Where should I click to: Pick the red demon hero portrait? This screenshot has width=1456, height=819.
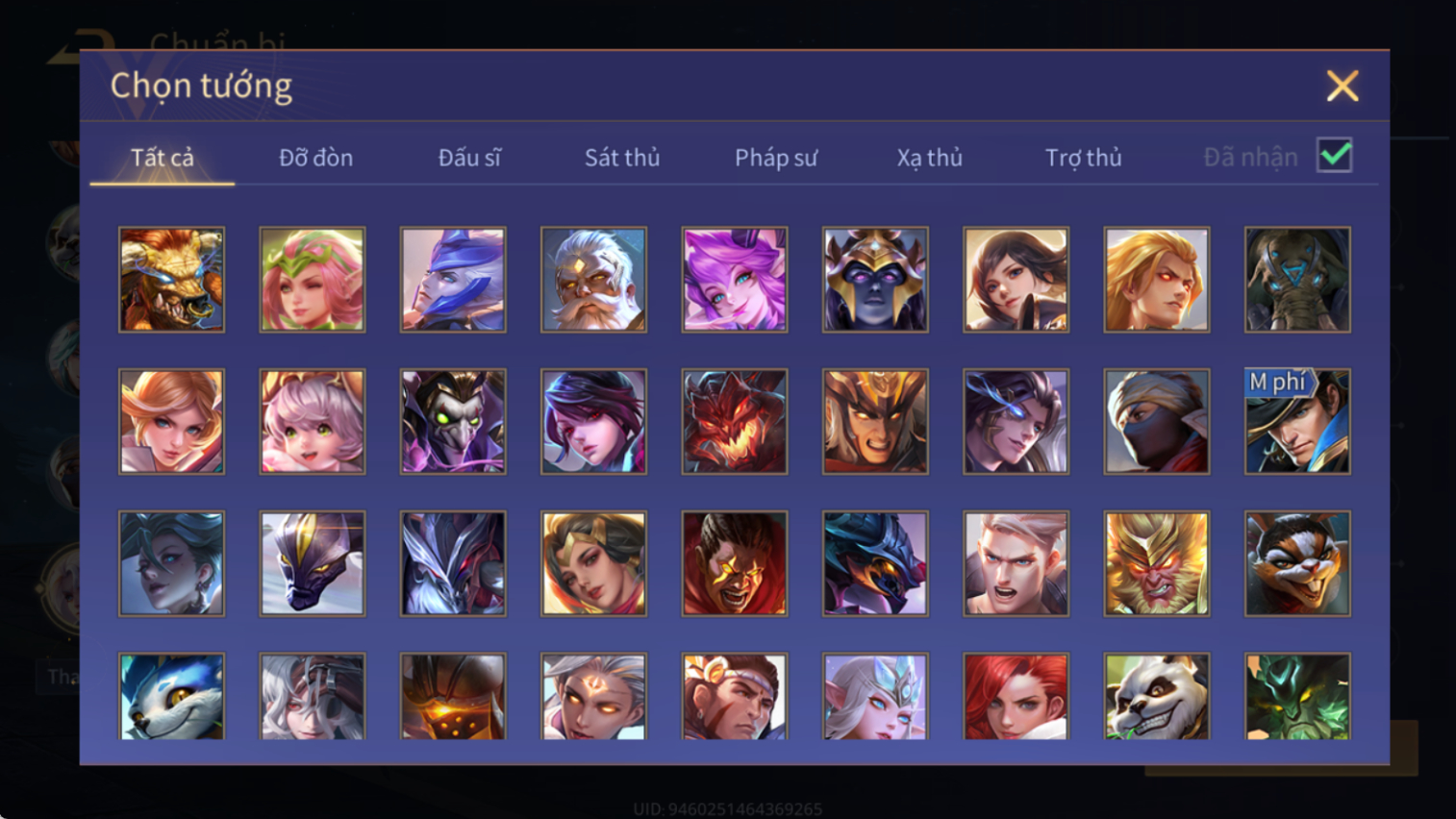pos(735,421)
